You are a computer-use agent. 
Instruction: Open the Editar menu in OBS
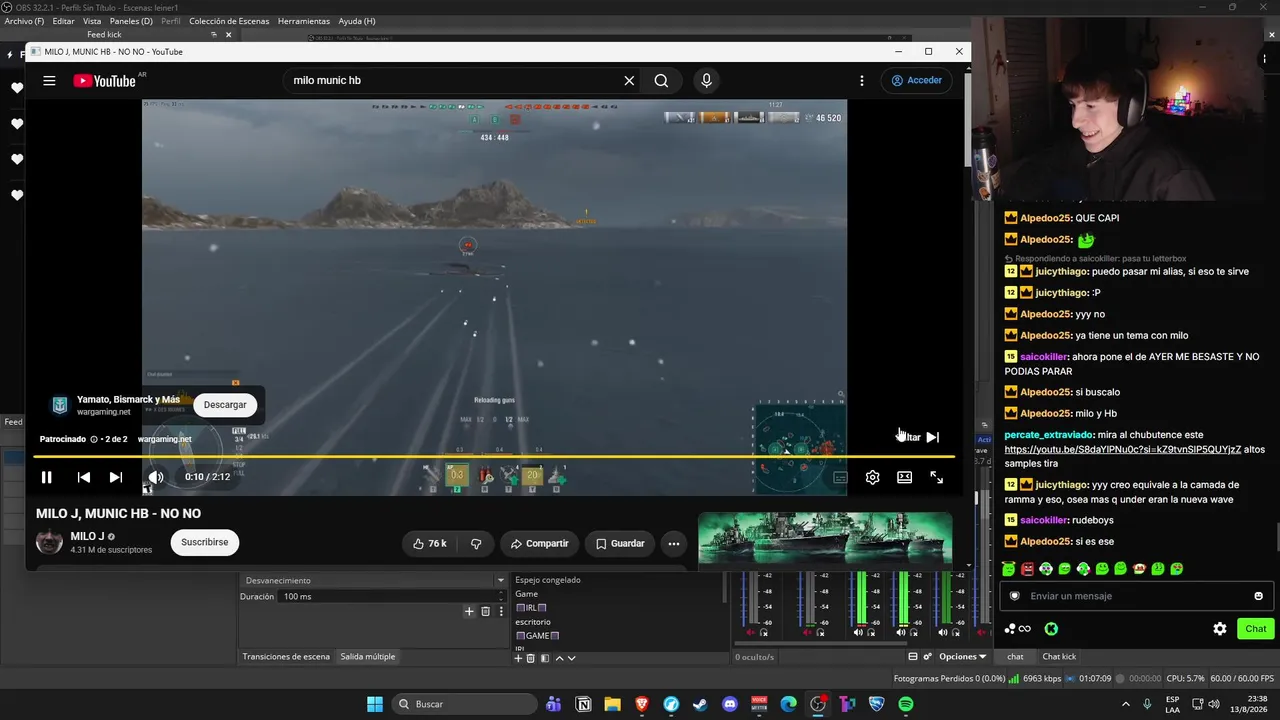point(63,21)
